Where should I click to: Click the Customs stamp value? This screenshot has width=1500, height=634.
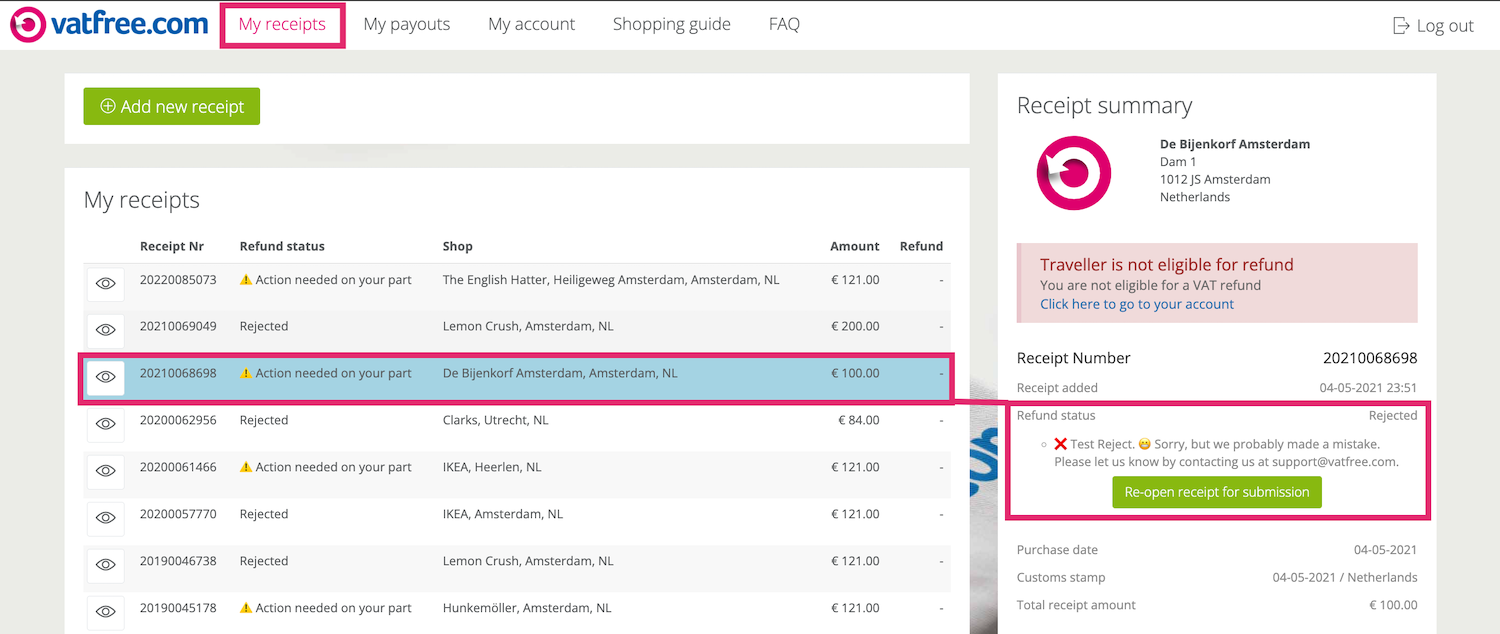pos(1345,577)
